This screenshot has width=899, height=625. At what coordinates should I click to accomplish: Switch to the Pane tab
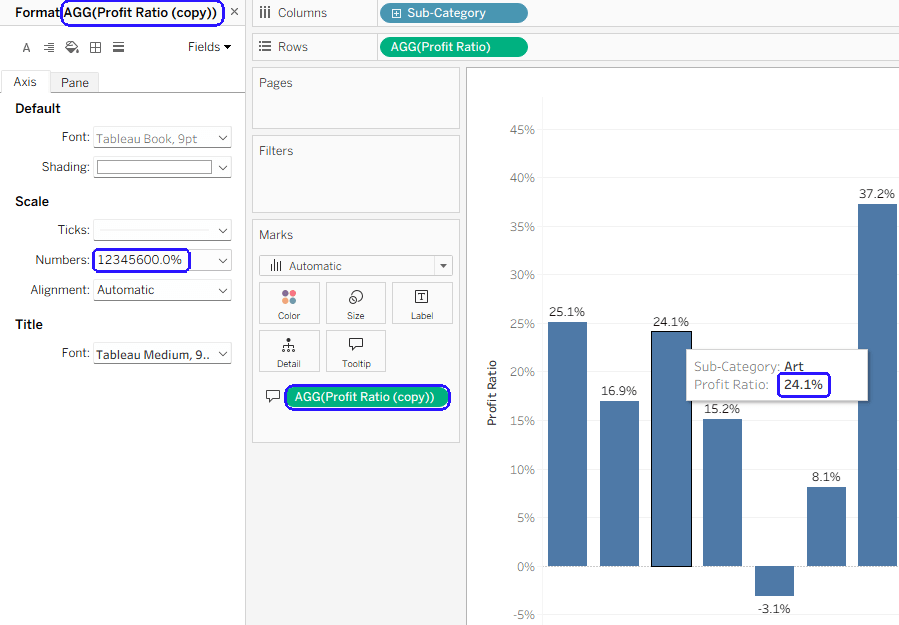[x=74, y=83]
